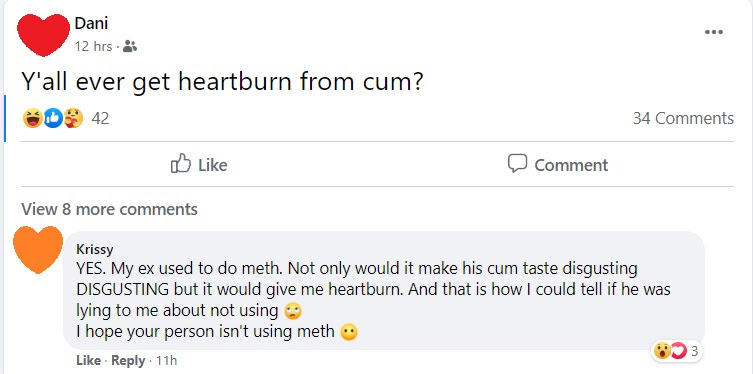Reply to Krissy's comment
The height and width of the screenshot is (374, 753).
[128, 361]
